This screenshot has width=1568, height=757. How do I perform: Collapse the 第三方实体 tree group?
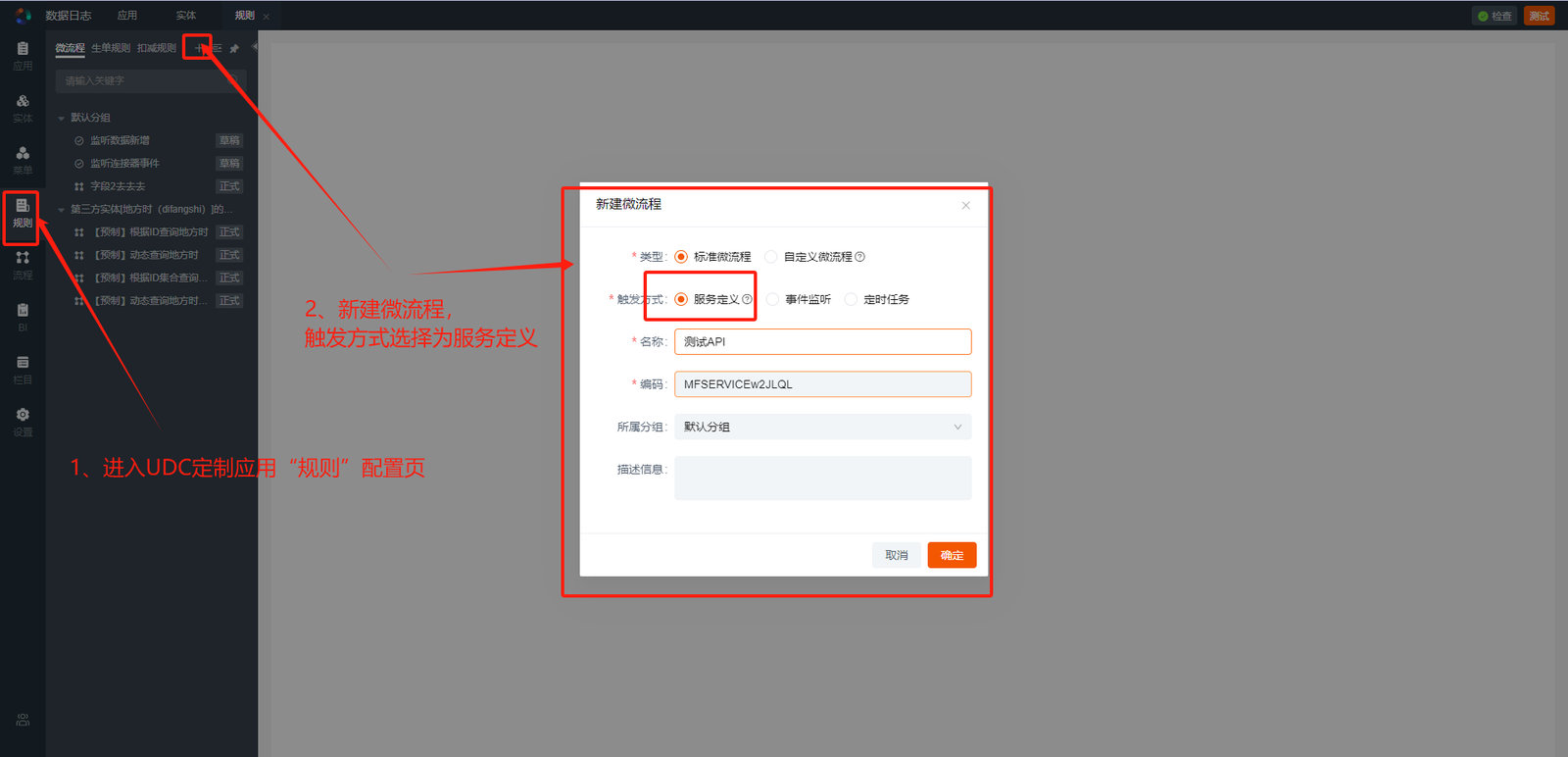click(x=61, y=210)
